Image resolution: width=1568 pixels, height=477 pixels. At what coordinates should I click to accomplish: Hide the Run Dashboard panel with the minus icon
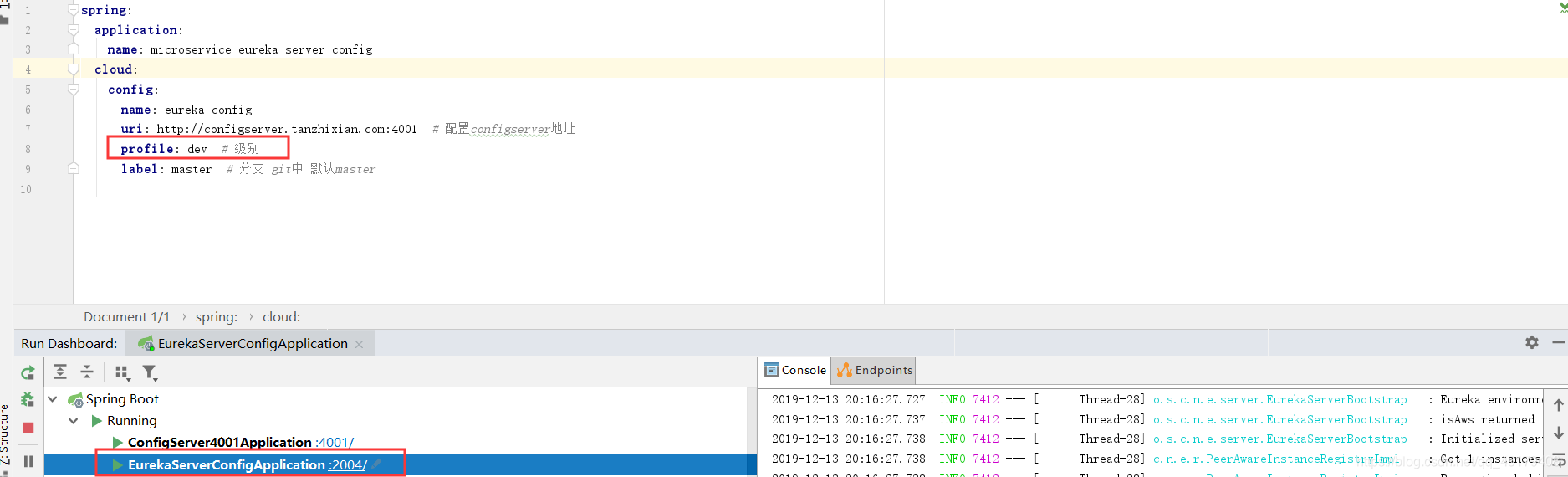pyautogui.click(x=1558, y=342)
